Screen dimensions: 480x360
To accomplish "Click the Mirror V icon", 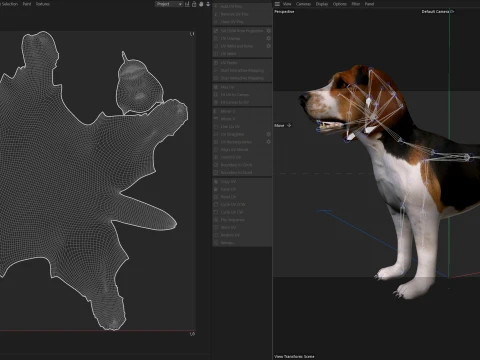I will coord(216,119).
